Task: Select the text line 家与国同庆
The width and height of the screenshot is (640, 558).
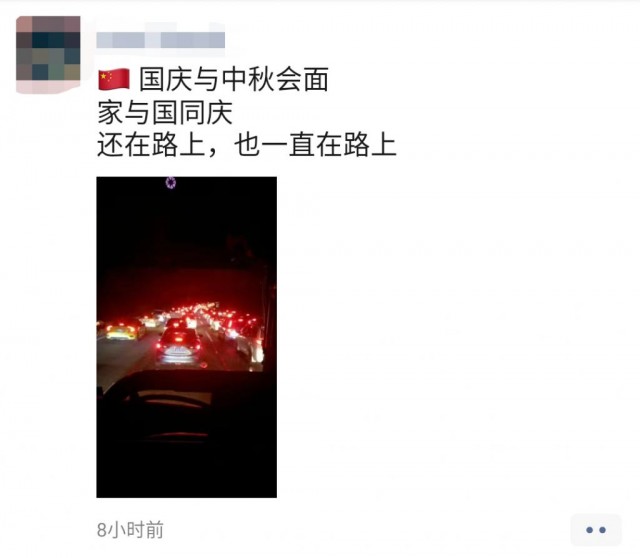Action: (165, 113)
